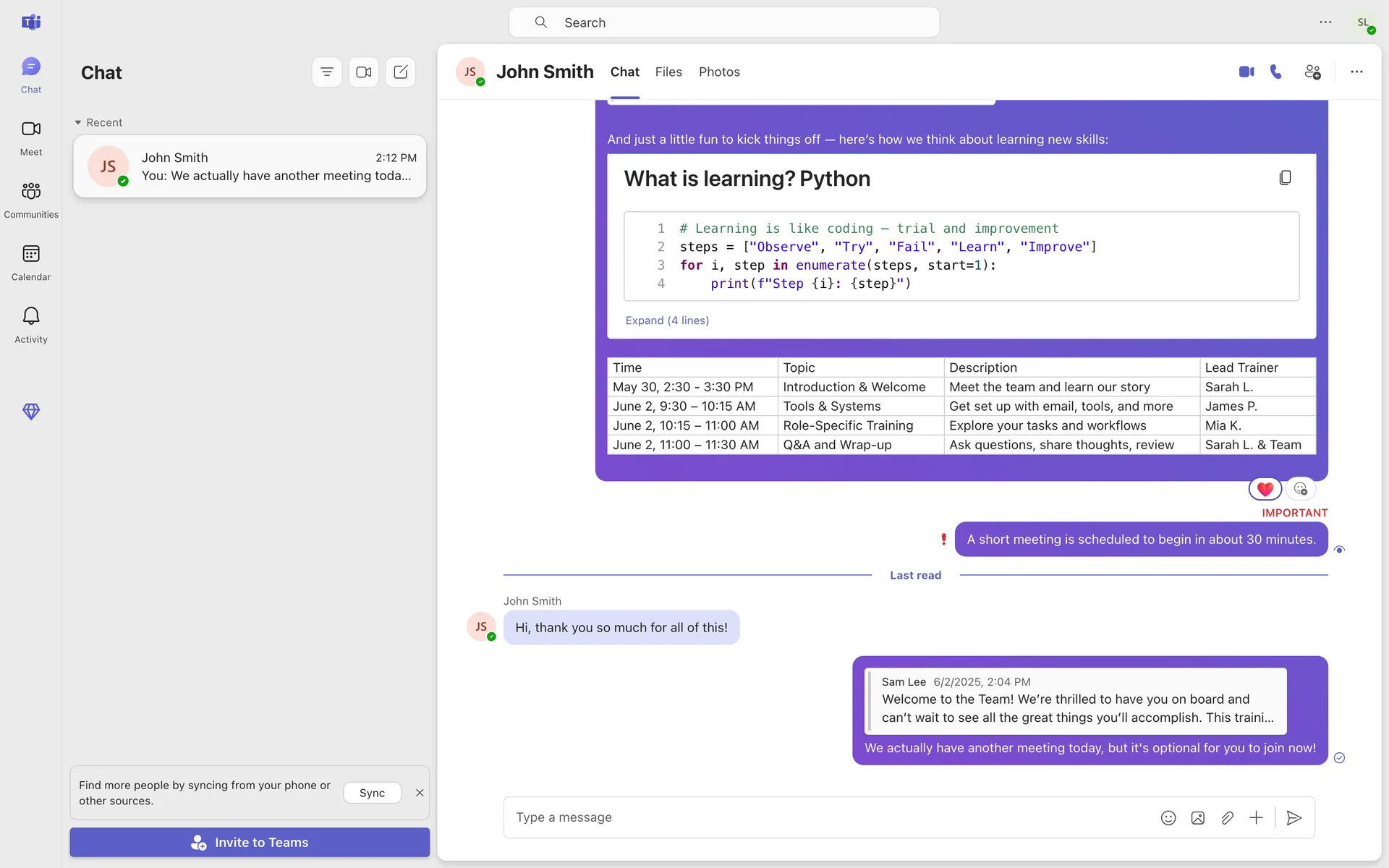Add people to this chat
Image resolution: width=1389 pixels, height=868 pixels.
(1312, 72)
